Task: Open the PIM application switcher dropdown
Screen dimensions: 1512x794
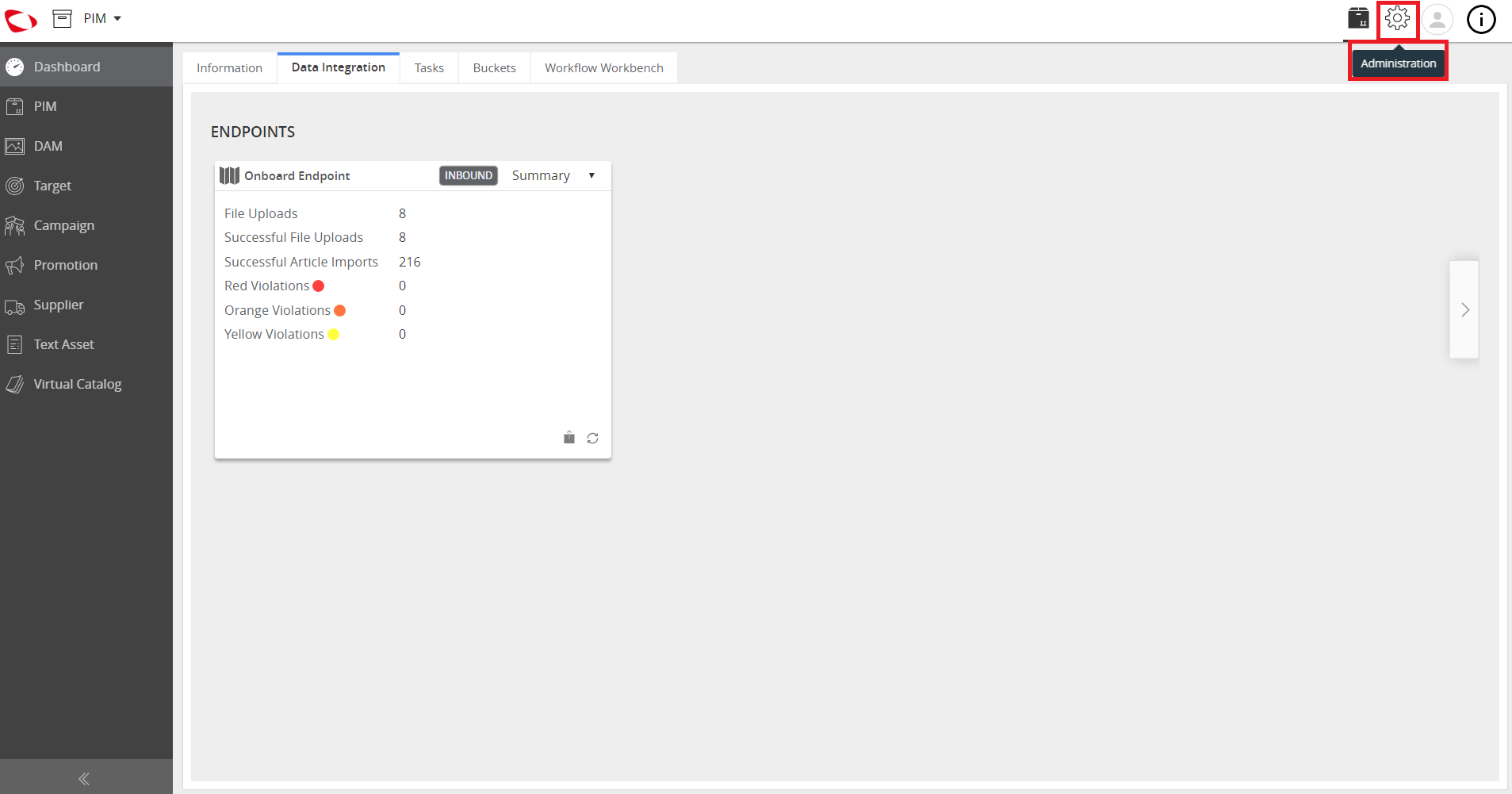Action: pyautogui.click(x=102, y=18)
